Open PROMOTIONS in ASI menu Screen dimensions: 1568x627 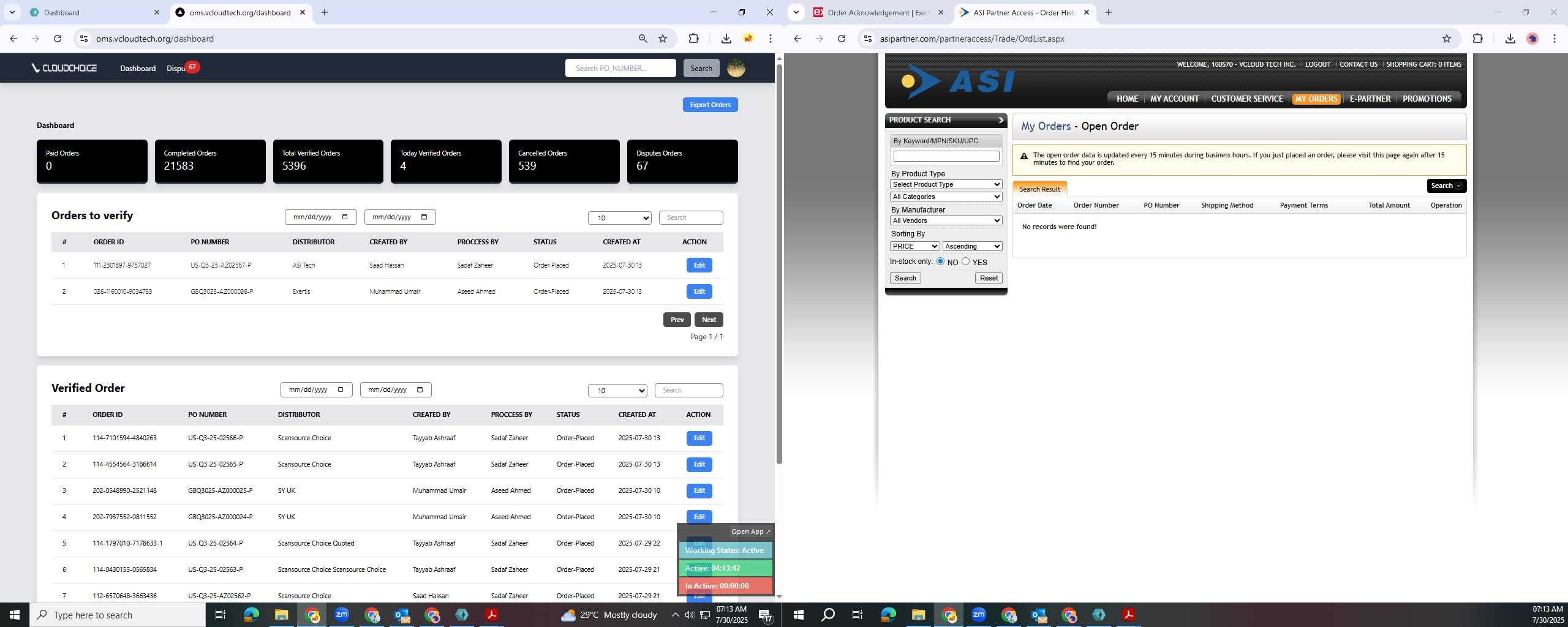coord(1427,99)
